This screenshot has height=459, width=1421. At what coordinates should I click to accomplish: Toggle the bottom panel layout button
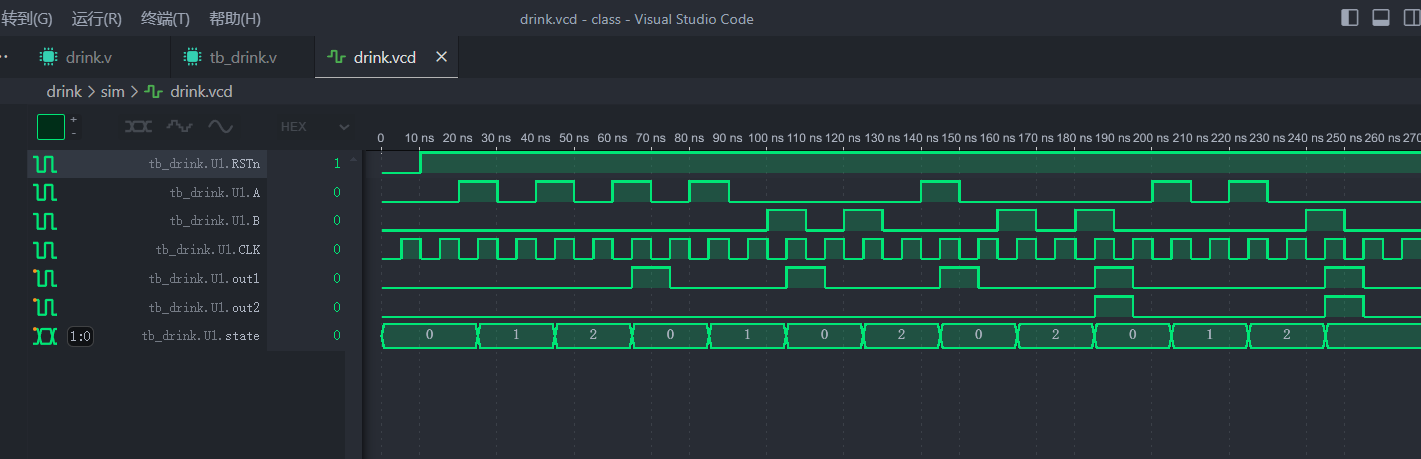tap(1381, 18)
